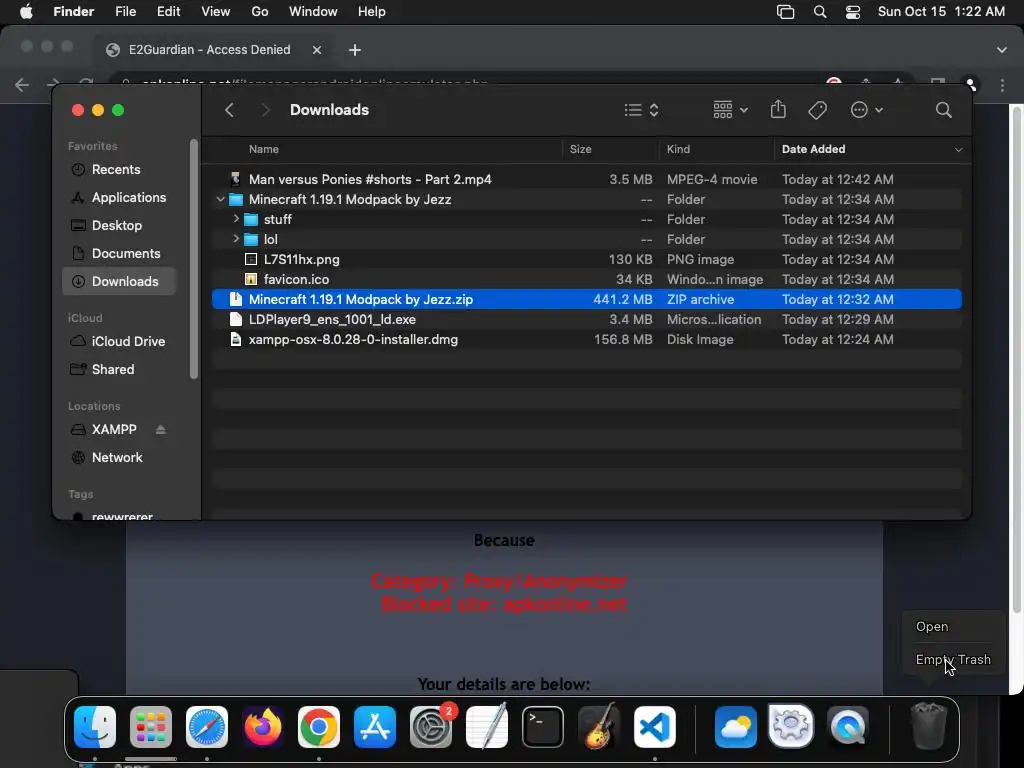1024x768 pixels.
Task: Expand the stuff folder
Action: click(x=236, y=219)
